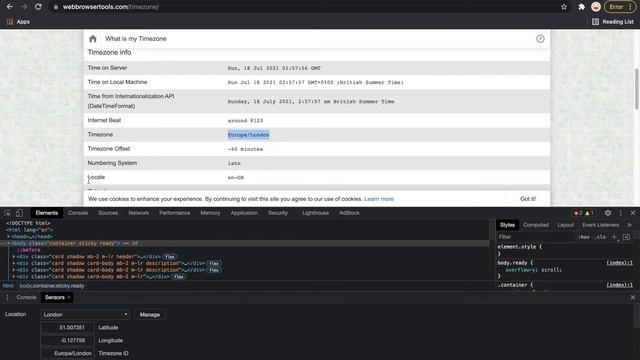
Task: Open the Lighthouse tab
Action: pos(316,213)
